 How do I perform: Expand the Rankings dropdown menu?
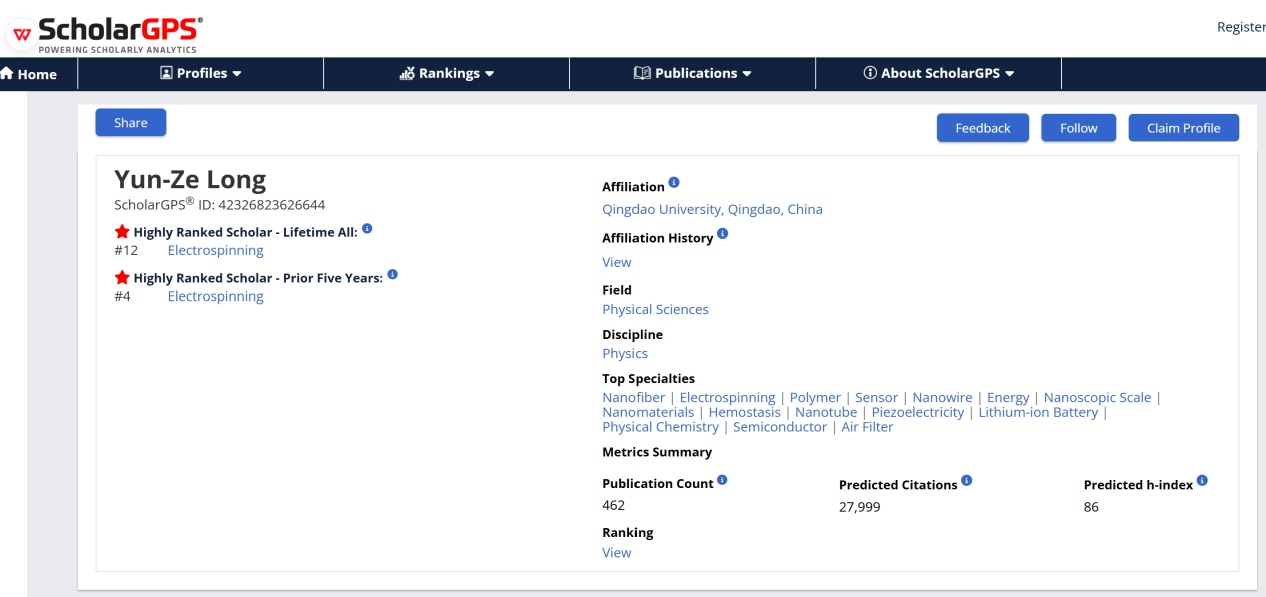447,73
